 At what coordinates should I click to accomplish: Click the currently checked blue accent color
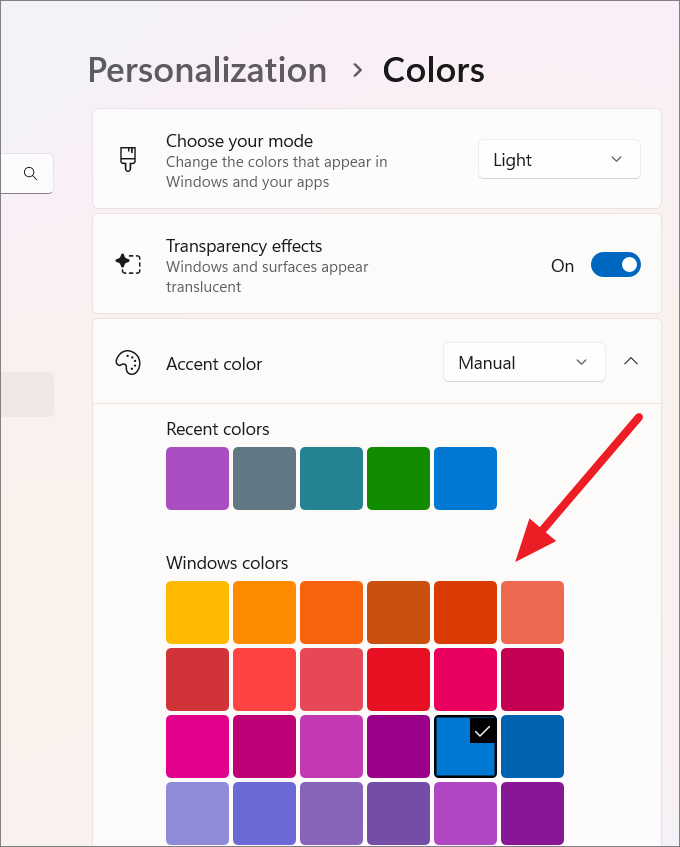click(x=465, y=746)
